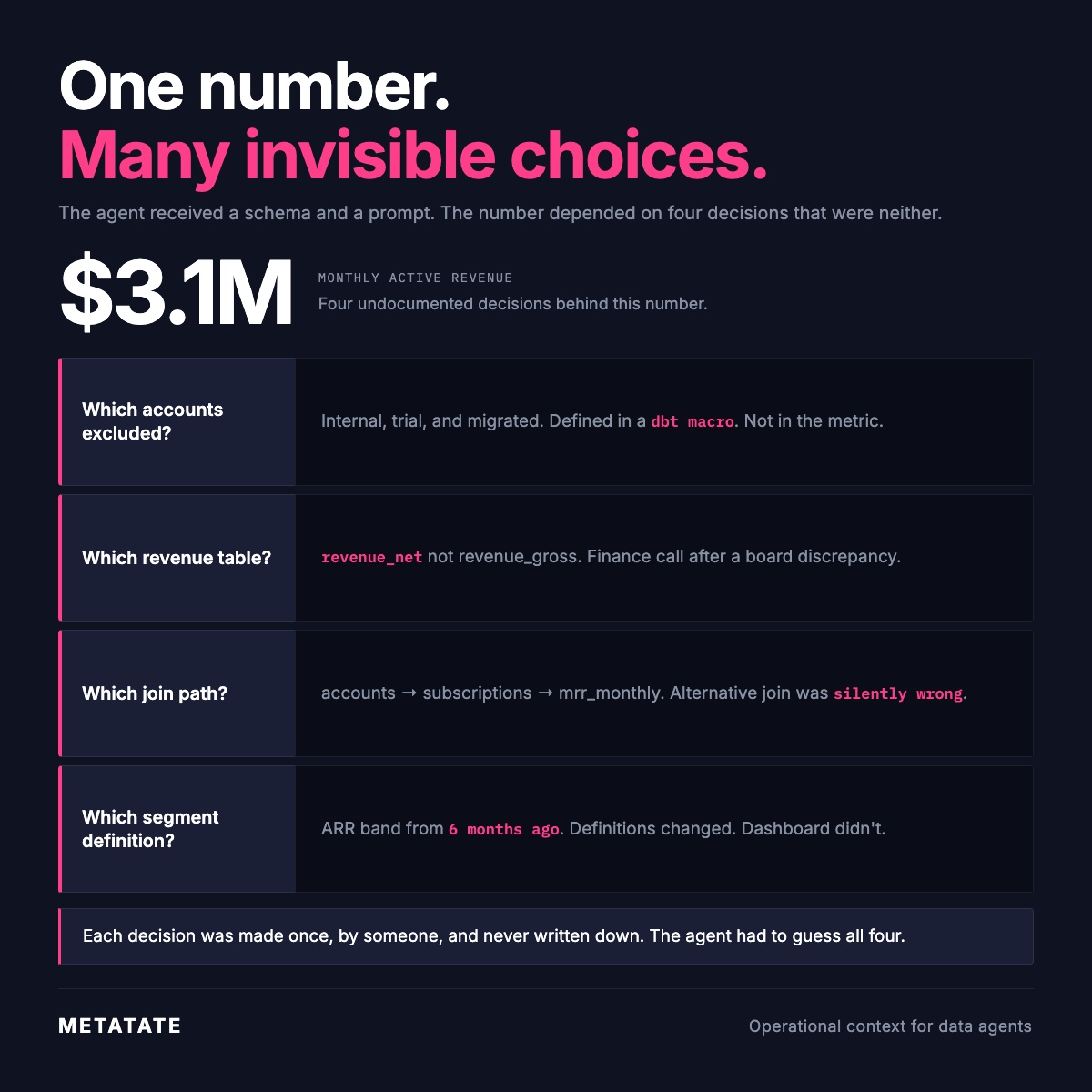Click the 'Which join path?' label

155,693
